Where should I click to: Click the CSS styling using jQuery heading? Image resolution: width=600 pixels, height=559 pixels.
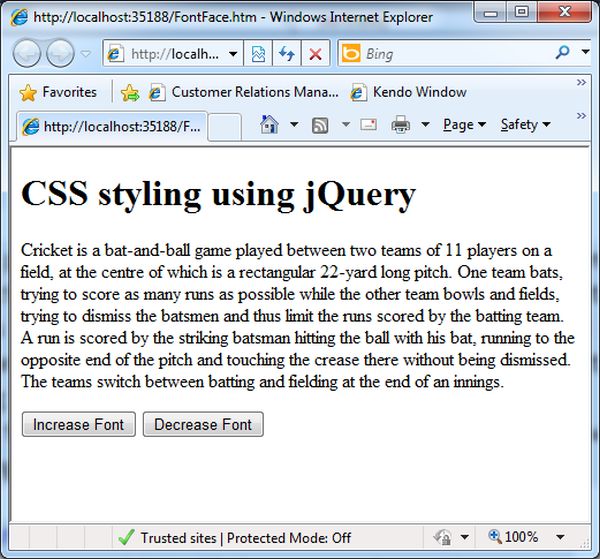[x=218, y=194]
